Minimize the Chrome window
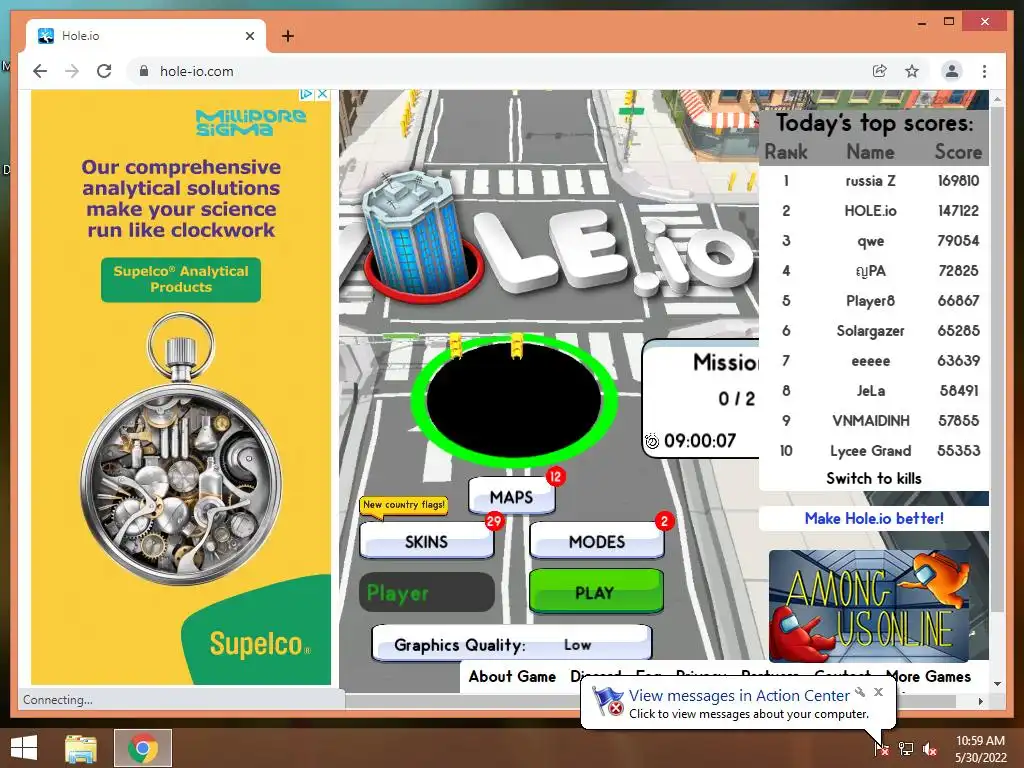This screenshot has width=1024, height=768. pos(921,22)
